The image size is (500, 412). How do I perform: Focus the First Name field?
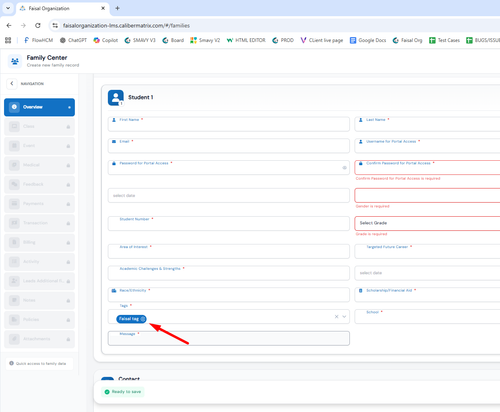pos(229,124)
